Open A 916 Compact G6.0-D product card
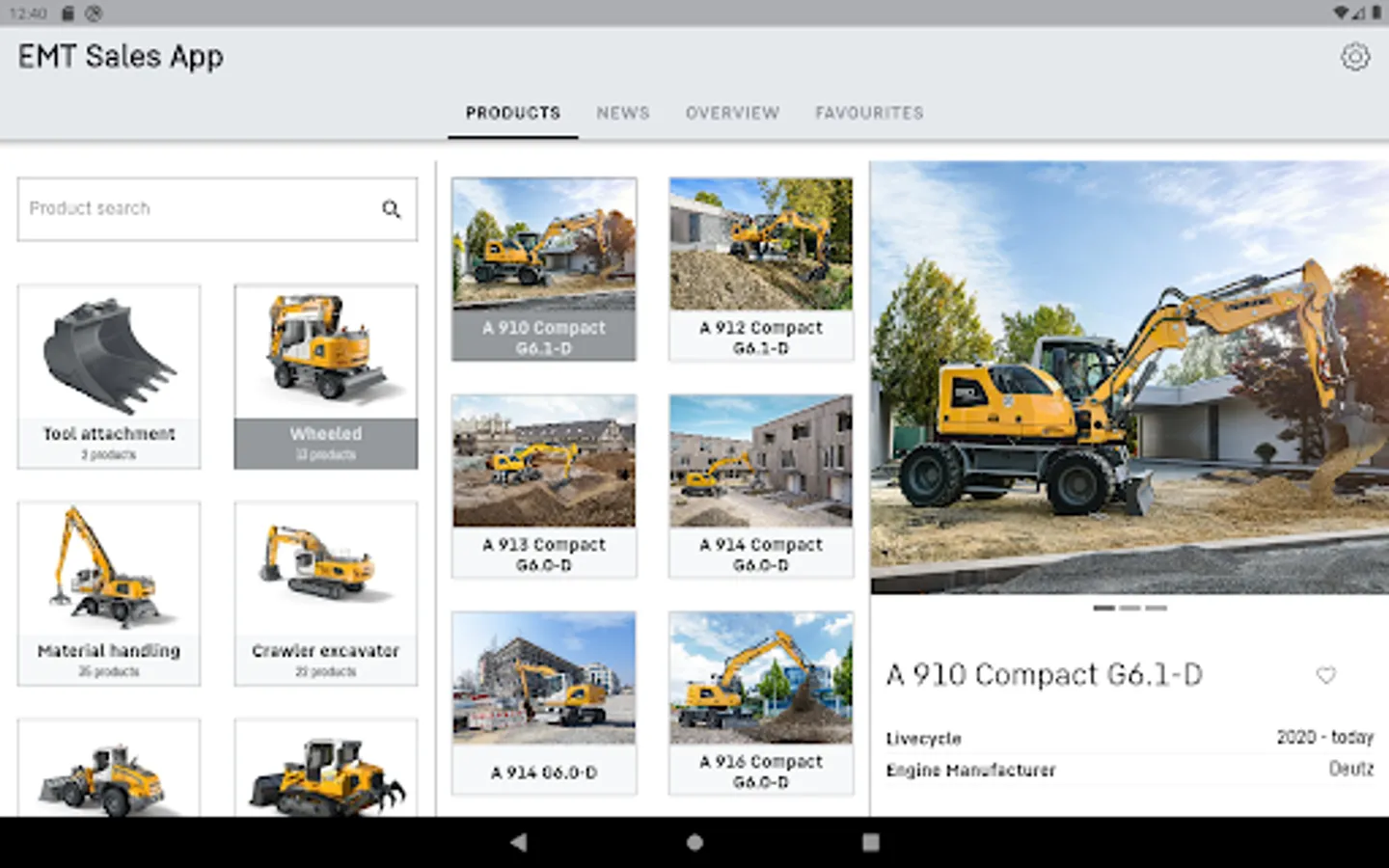Screen dimensions: 1389x868 point(761,703)
